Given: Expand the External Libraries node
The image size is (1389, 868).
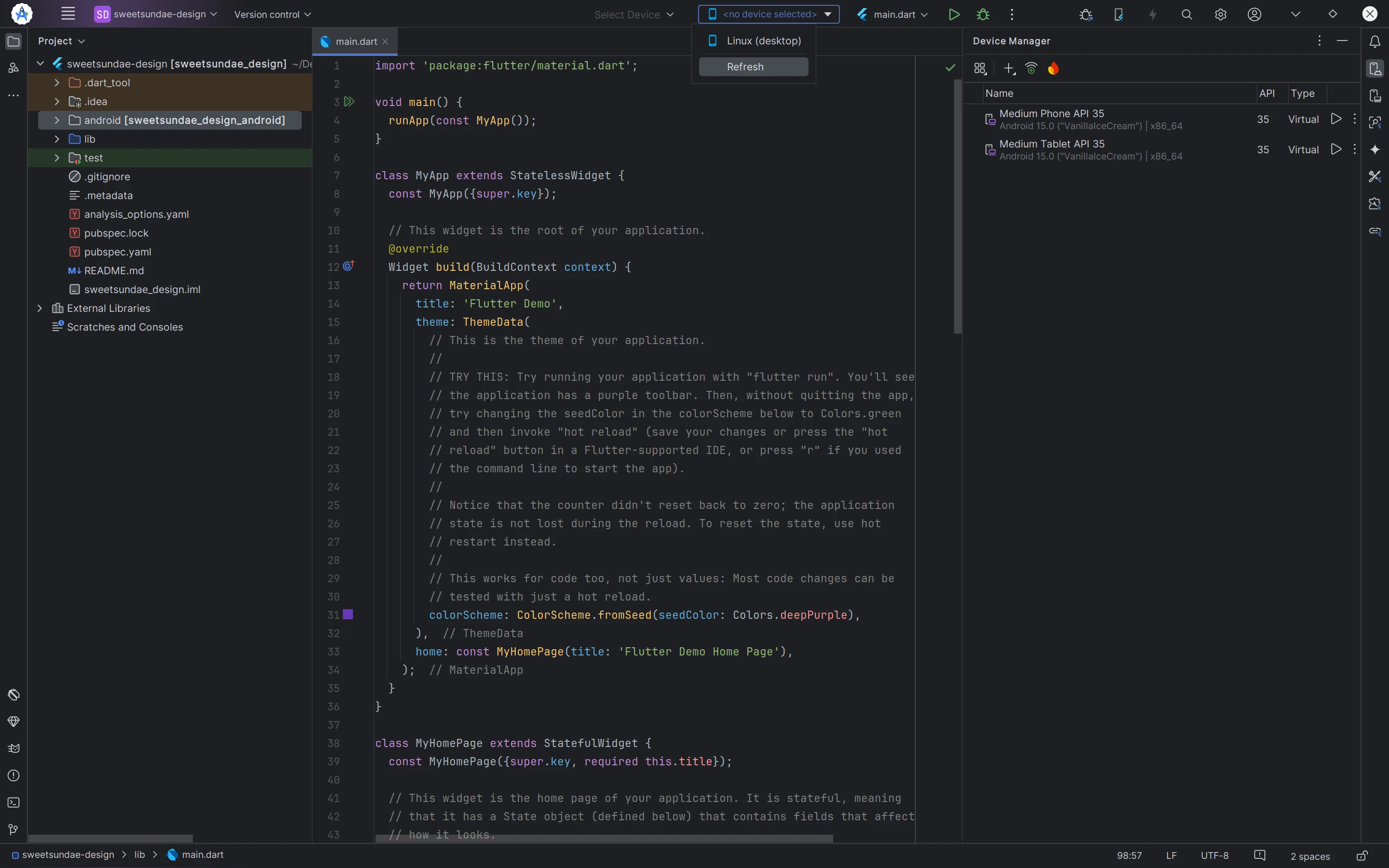Looking at the screenshot, I should (40, 308).
